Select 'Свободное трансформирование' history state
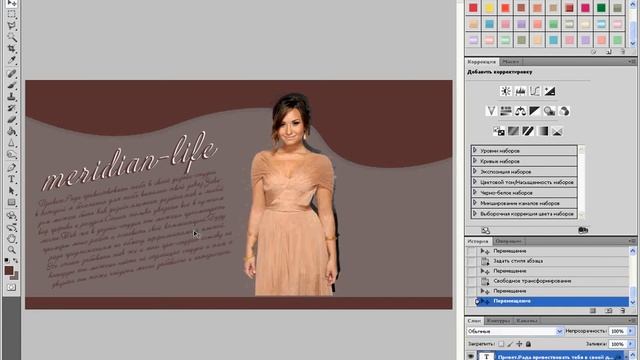The width and height of the screenshot is (640, 360). click(x=552, y=281)
